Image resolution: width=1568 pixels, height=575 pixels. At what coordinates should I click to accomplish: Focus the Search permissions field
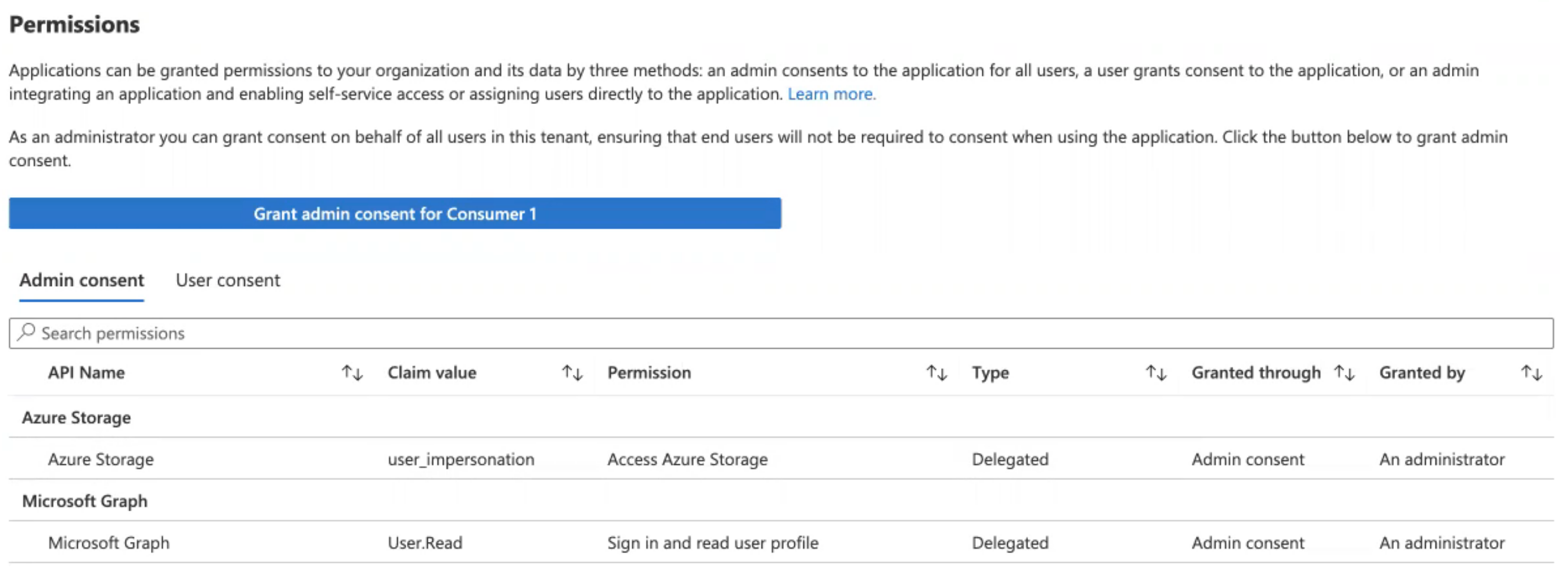click(x=779, y=334)
